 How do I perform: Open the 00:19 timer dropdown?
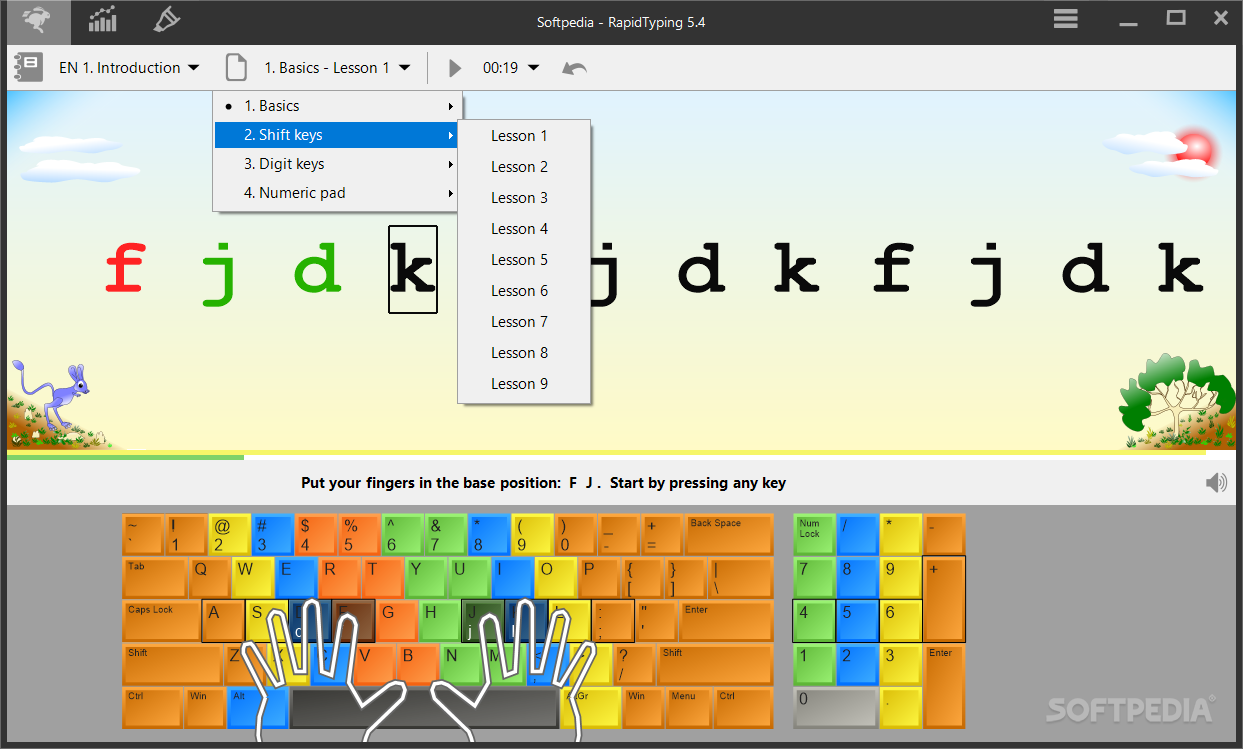coord(511,68)
